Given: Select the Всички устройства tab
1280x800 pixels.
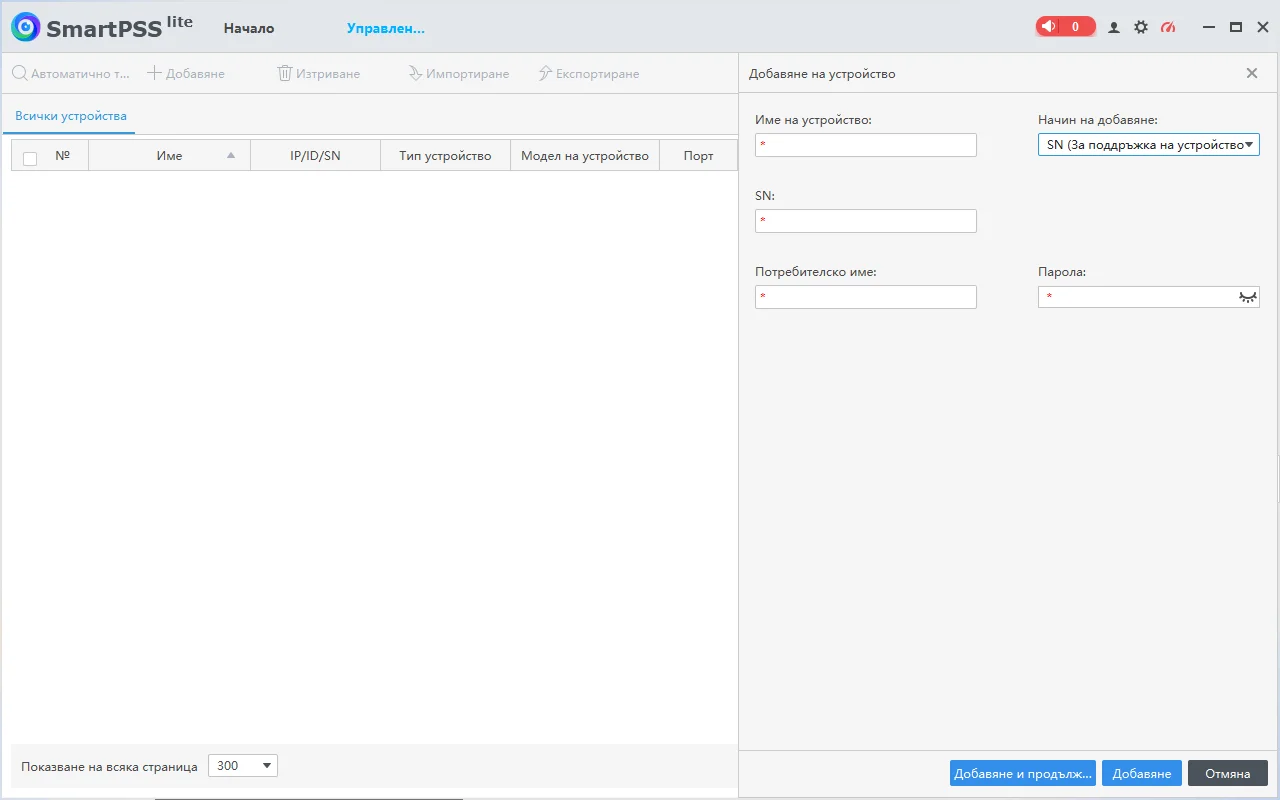Looking at the screenshot, I should pos(71,116).
